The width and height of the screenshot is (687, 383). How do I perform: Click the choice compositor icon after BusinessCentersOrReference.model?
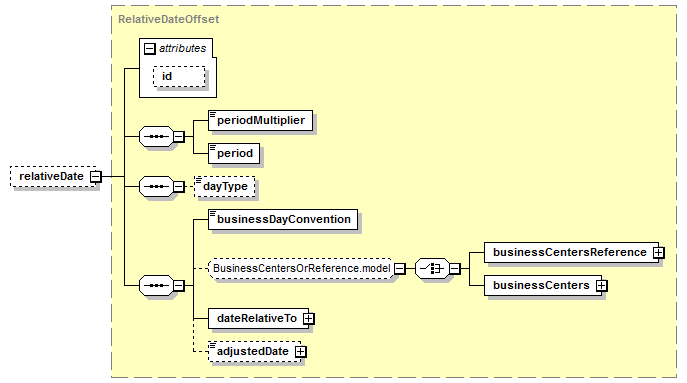[432, 269]
